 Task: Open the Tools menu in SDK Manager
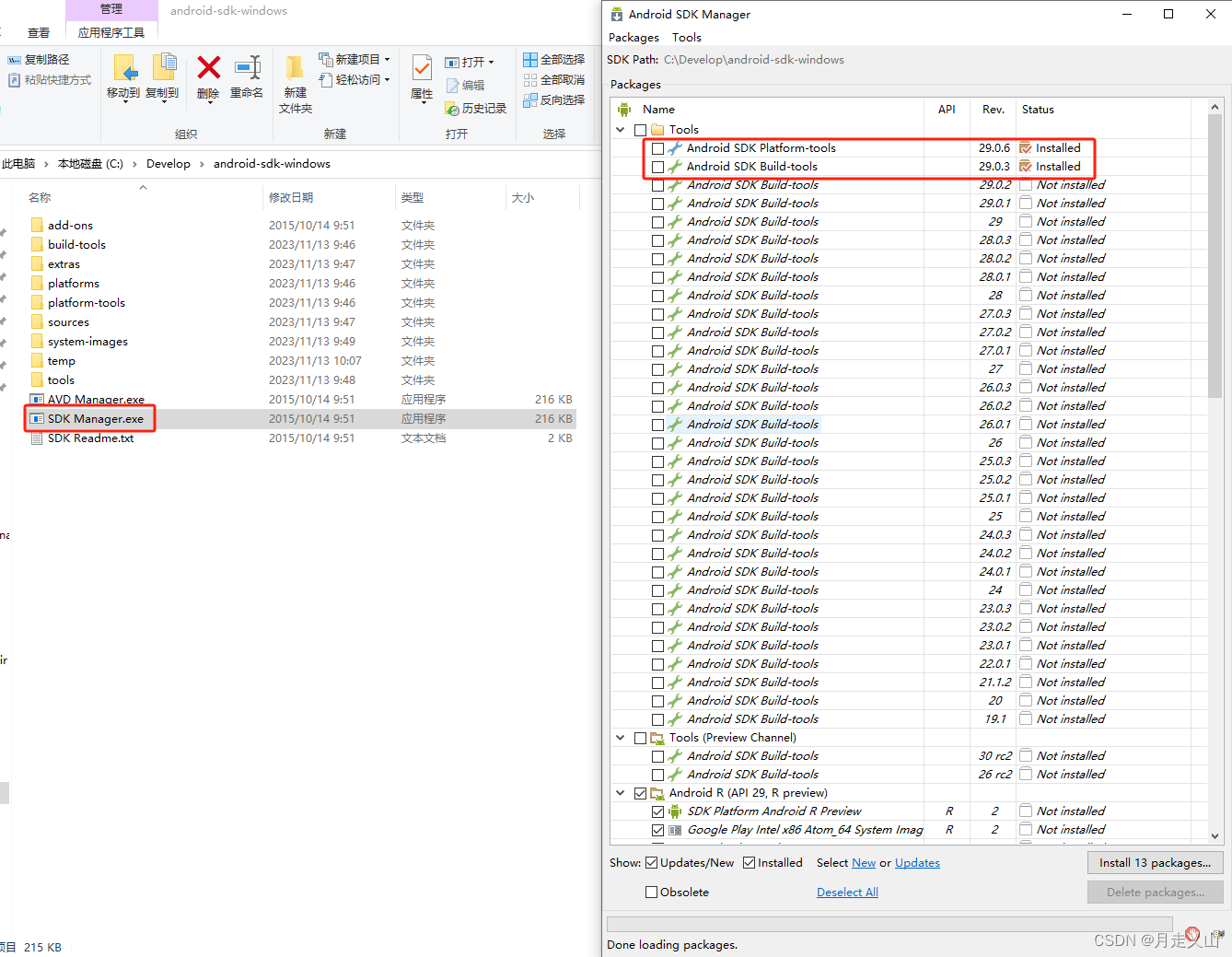click(686, 38)
